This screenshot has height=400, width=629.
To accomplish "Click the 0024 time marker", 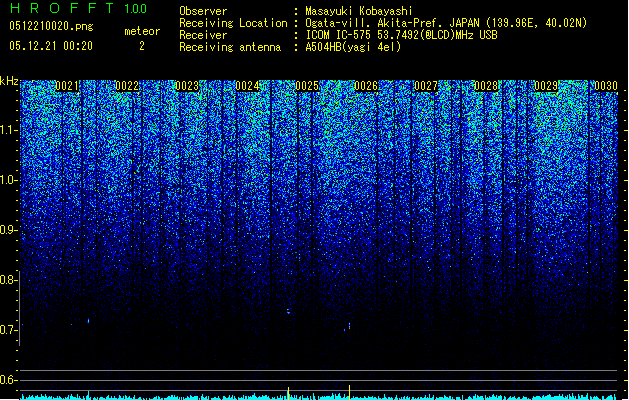I will click(247, 86).
